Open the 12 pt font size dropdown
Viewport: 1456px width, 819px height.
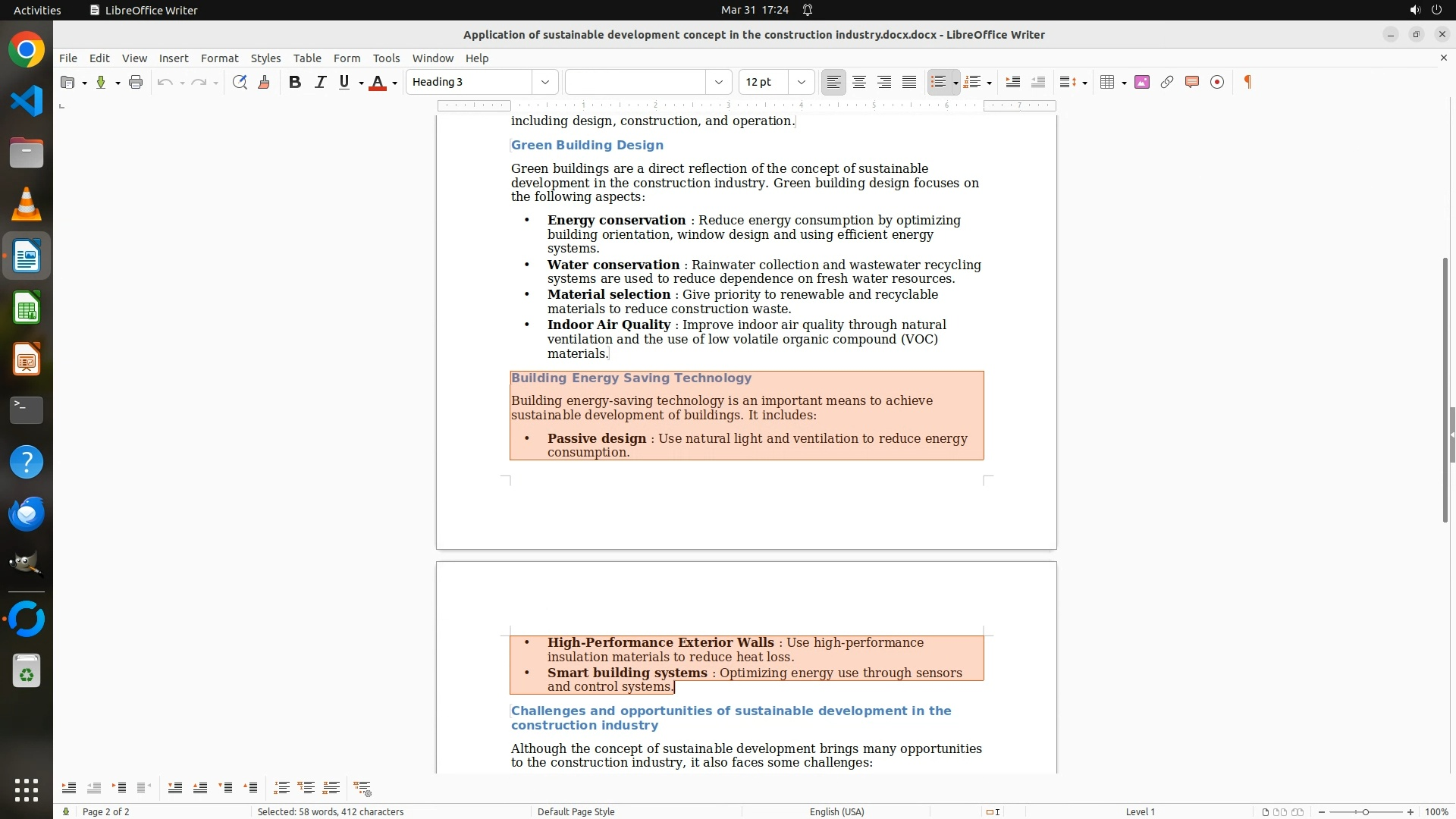pyautogui.click(x=801, y=82)
